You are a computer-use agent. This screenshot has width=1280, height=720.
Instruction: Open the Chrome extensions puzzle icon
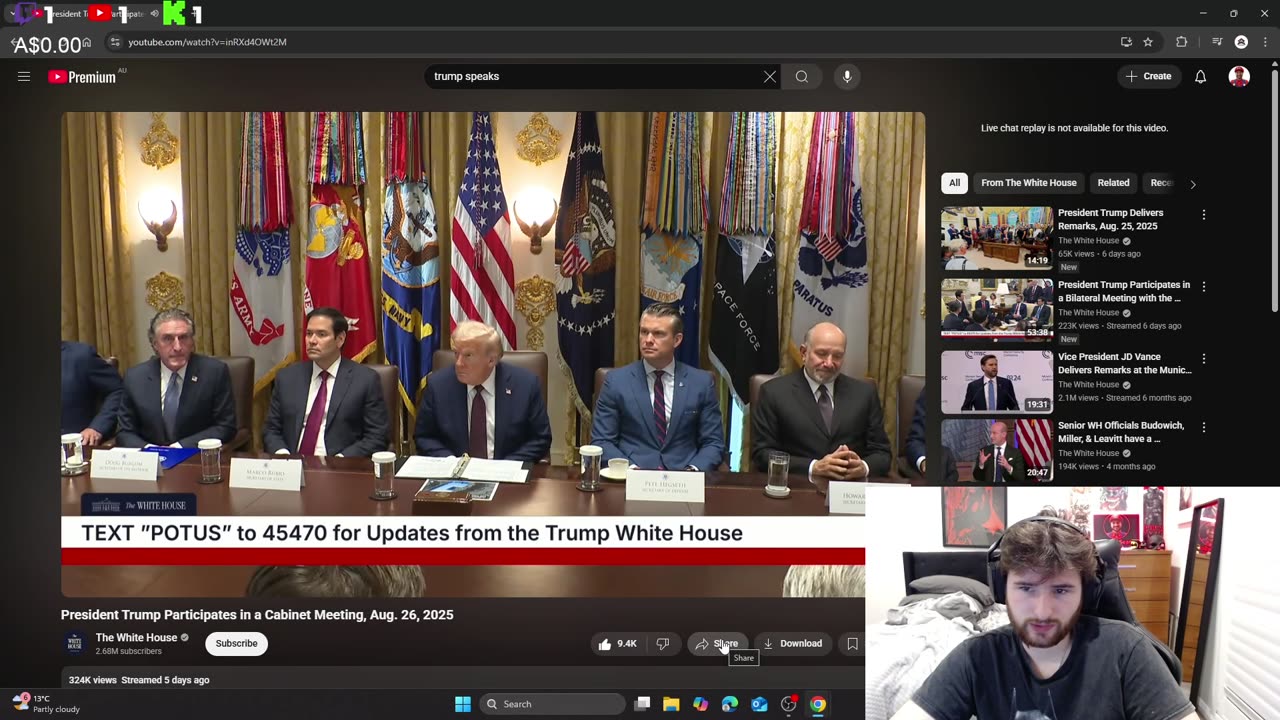point(1182,42)
